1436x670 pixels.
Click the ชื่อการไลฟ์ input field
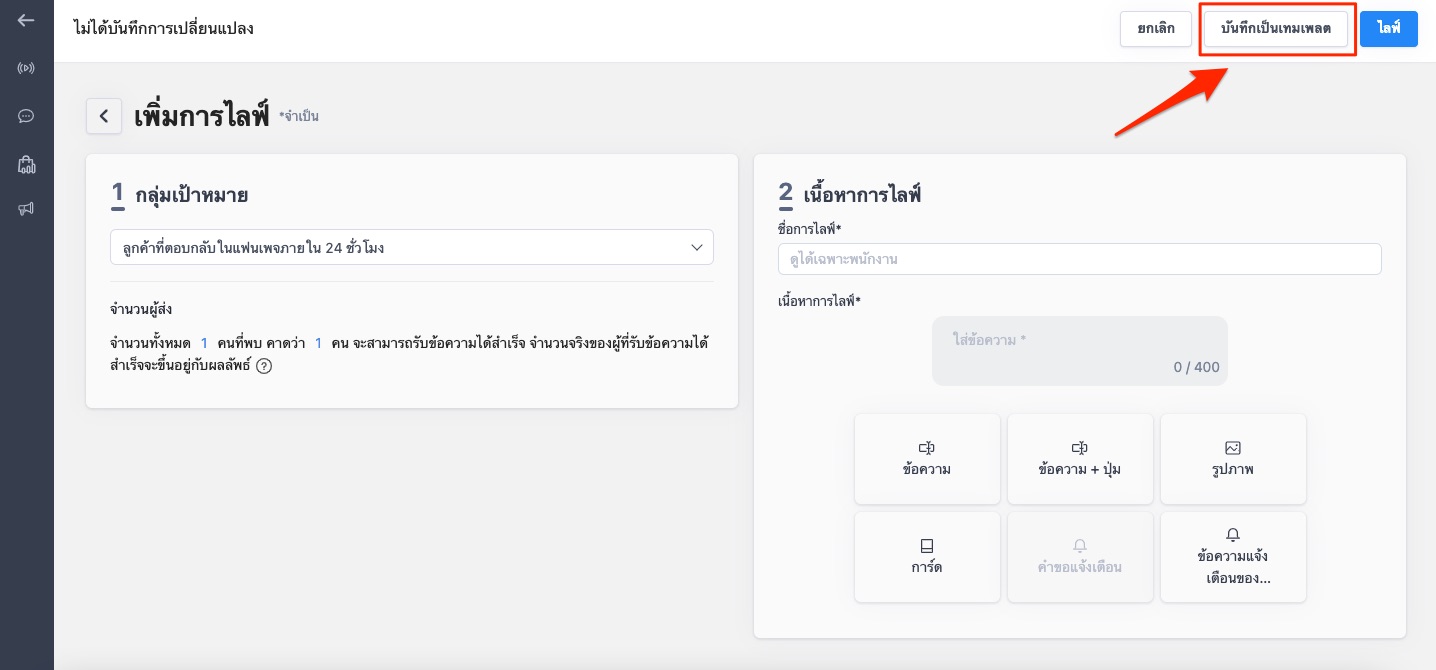point(1079,259)
